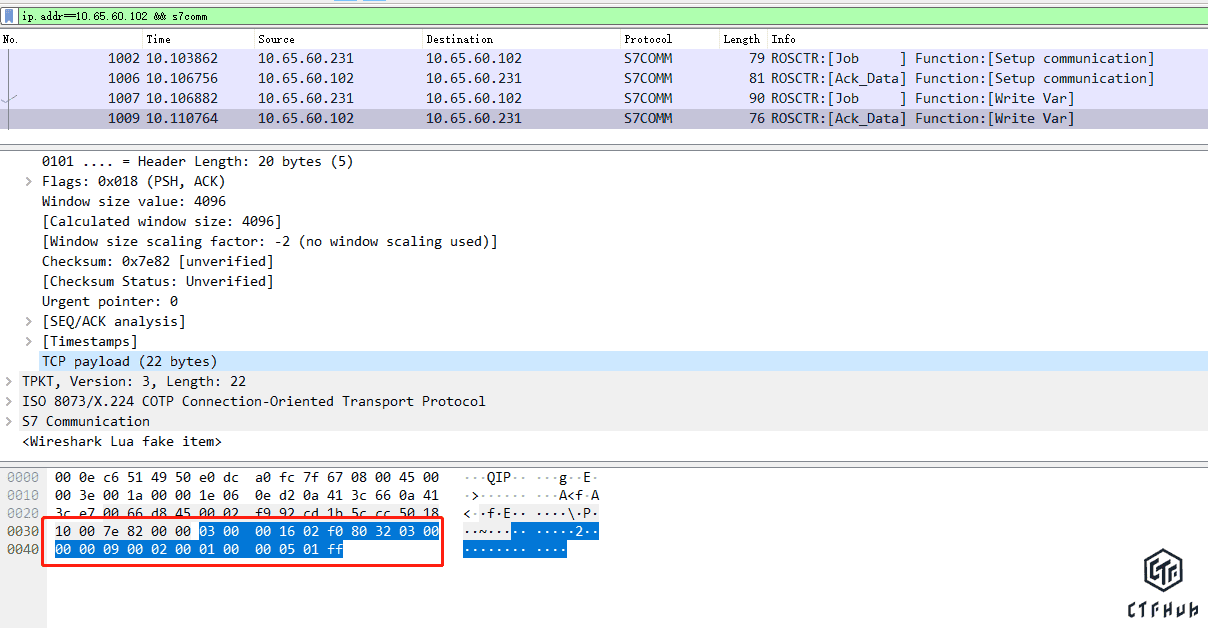Select the TCP payload (22 bytes) line
The image size is (1208, 628).
click(x=129, y=361)
